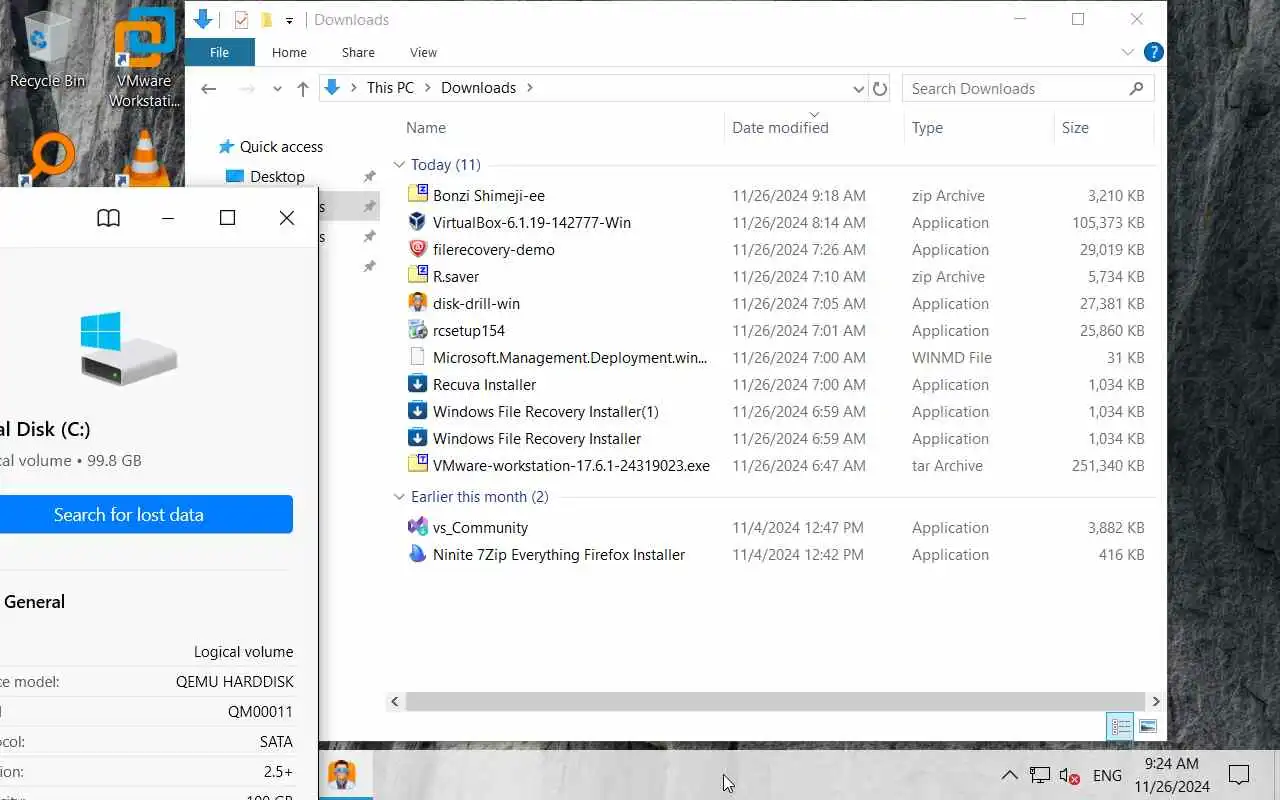This screenshot has width=1280, height=800.
Task: Select VMware-workstation-17.6.1-24319023.exe file
Action: coord(571,465)
